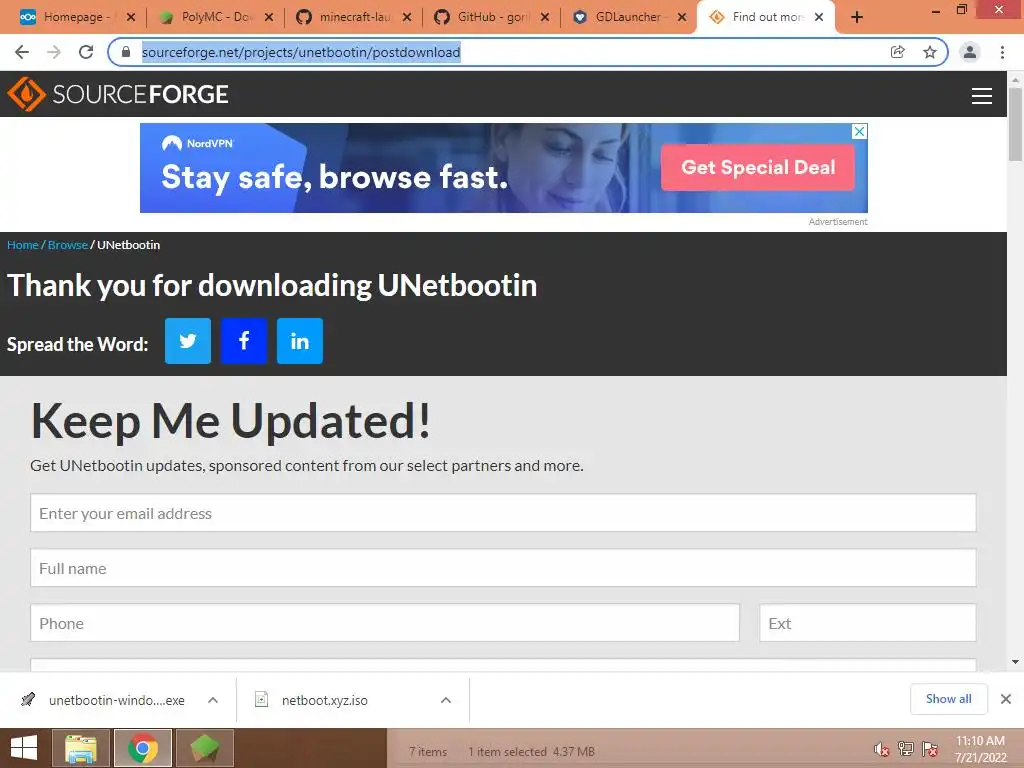Image resolution: width=1024 pixels, height=768 pixels.
Task: Click the network tray icon
Action: pyautogui.click(x=905, y=749)
